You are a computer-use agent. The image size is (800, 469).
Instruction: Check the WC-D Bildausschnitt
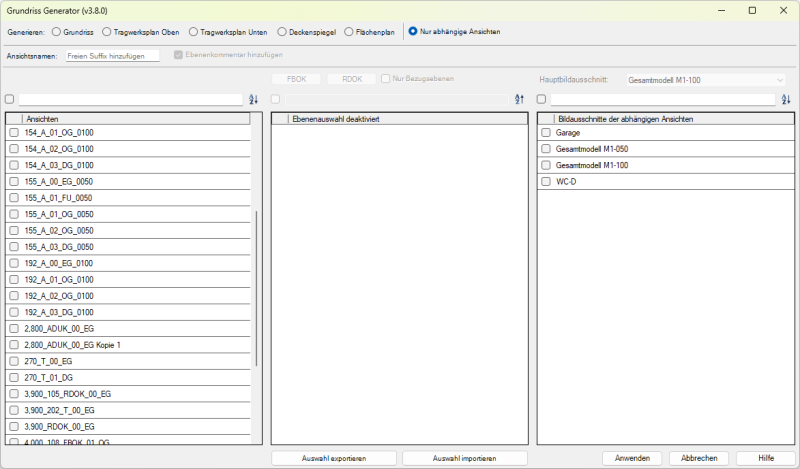(x=546, y=182)
